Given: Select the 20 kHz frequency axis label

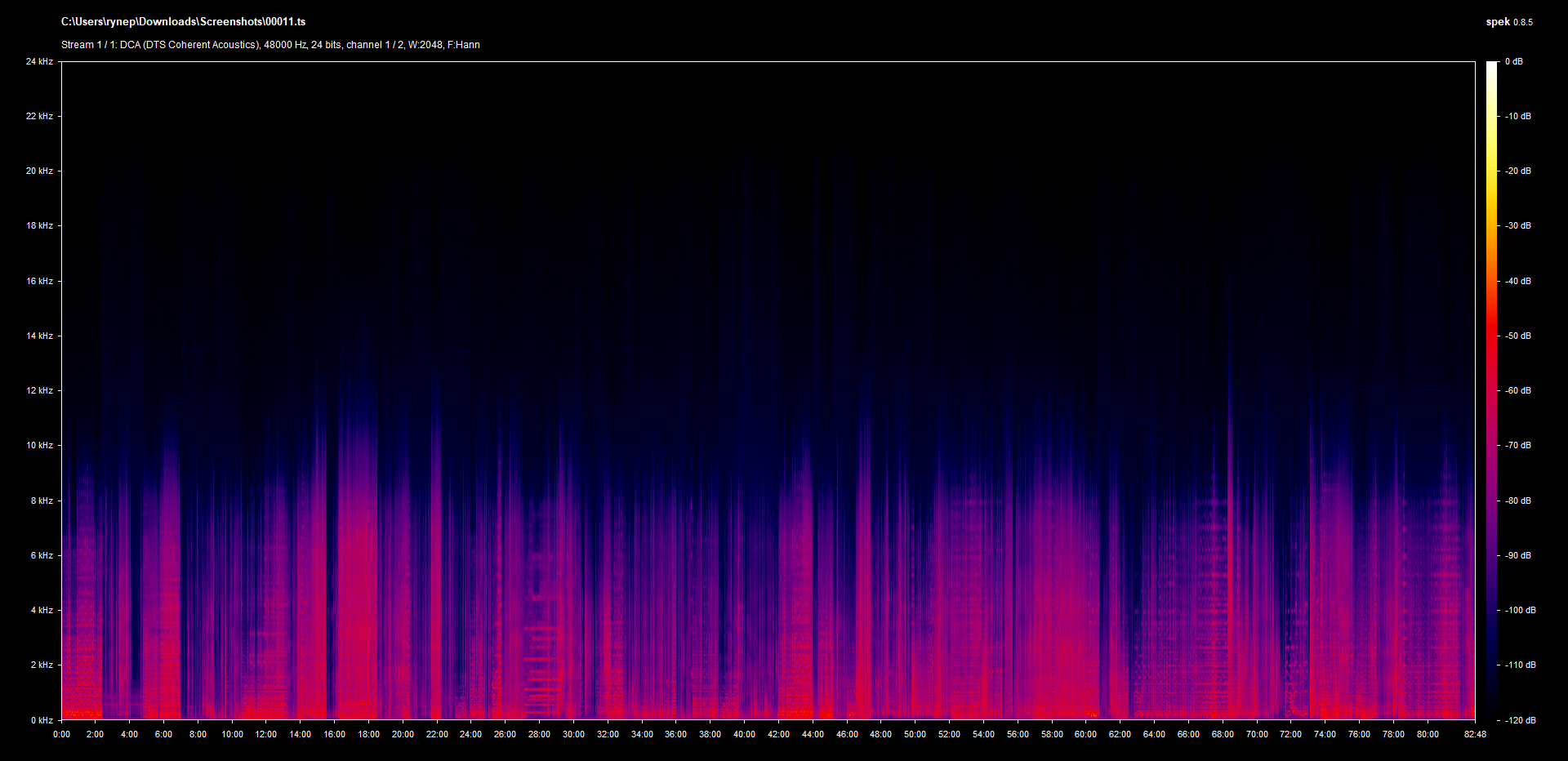Looking at the screenshot, I should pyautogui.click(x=39, y=171).
